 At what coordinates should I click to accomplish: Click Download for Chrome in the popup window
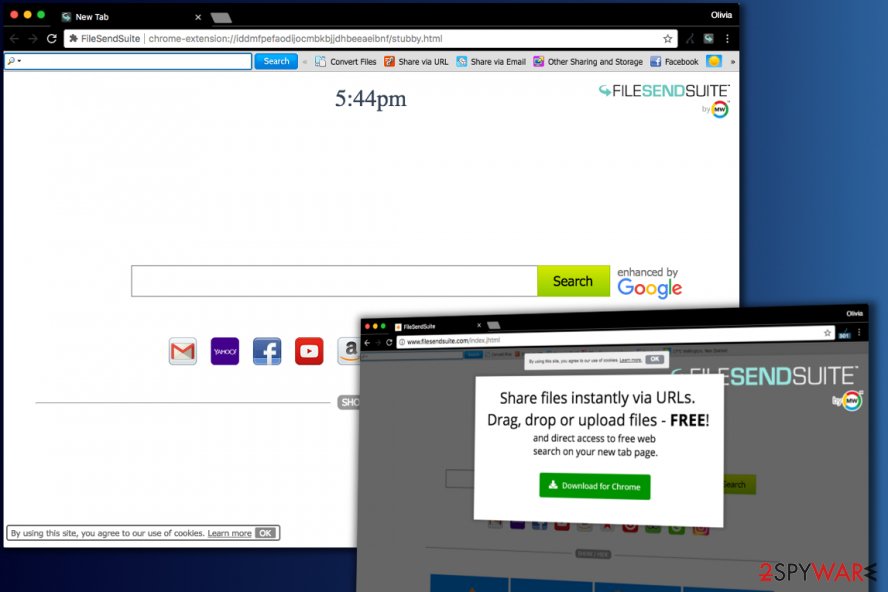pos(595,486)
